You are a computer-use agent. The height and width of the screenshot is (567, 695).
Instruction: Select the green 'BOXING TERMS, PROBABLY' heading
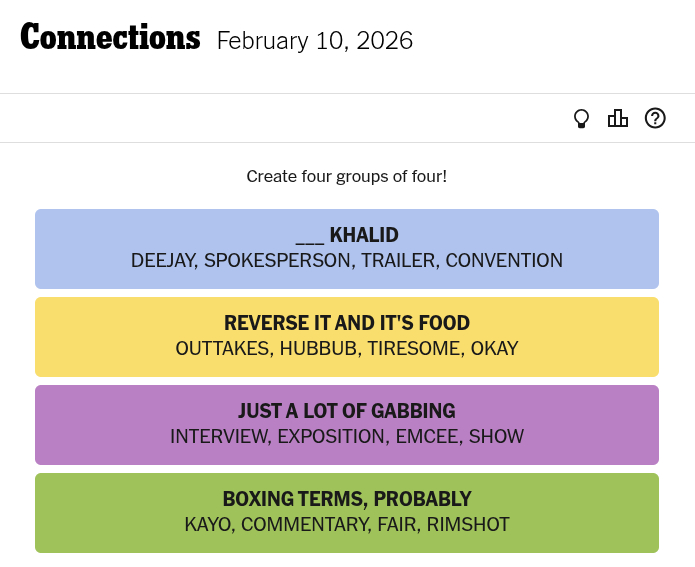point(347,499)
